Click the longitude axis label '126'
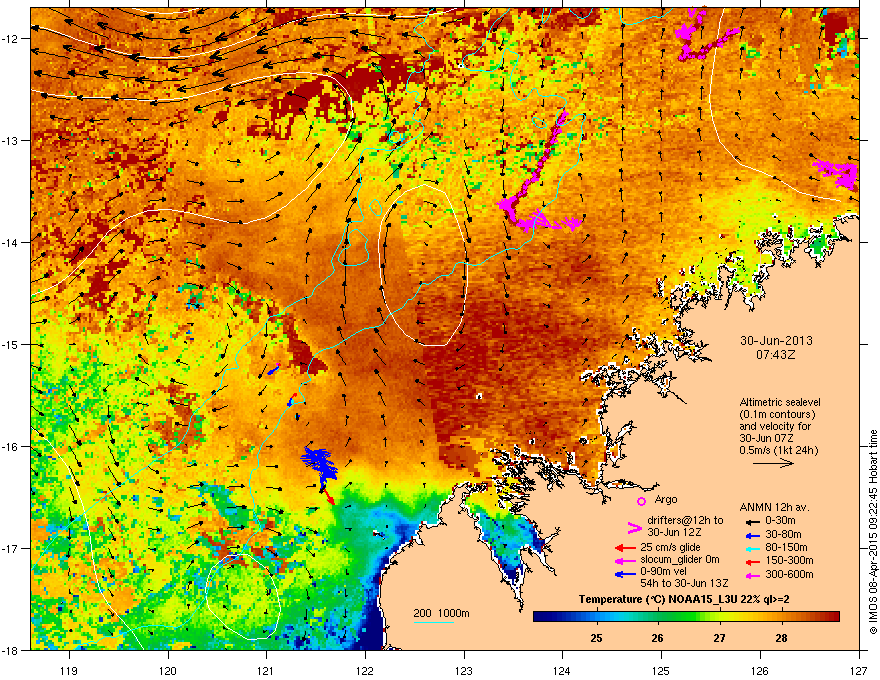This screenshot has height=680, width=880. pos(760,670)
